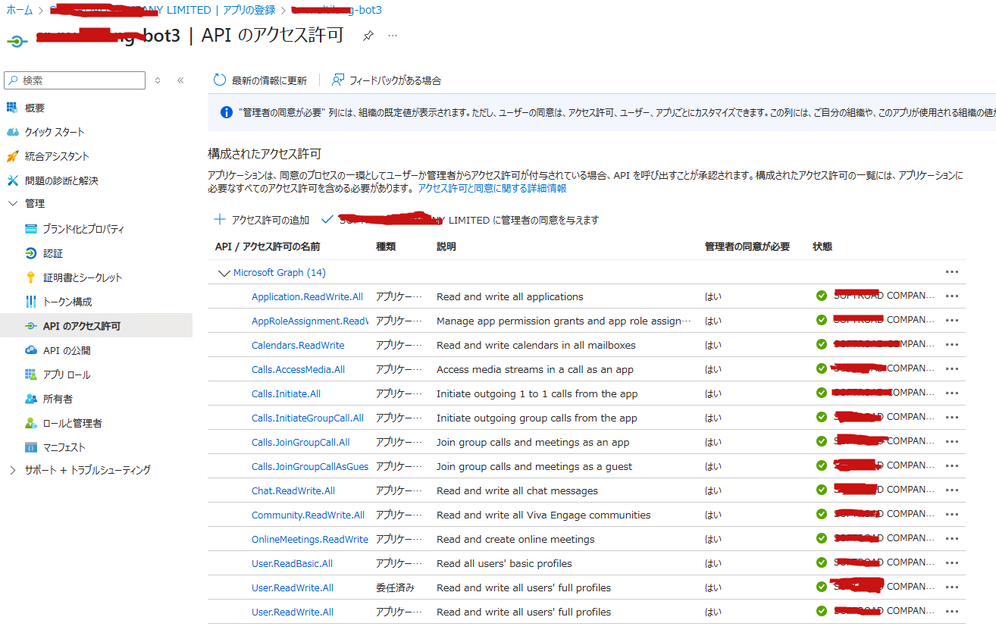This screenshot has height=633, width=996.
Task: Open ellipsis menu for Calendars.ReadWrite row
Action: 952,345
